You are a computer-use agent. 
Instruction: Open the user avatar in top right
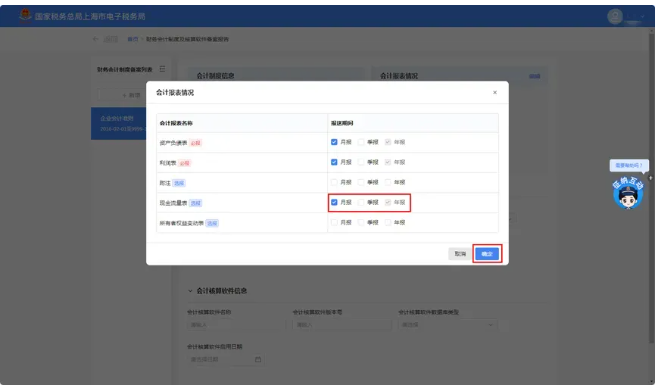[x=615, y=16]
